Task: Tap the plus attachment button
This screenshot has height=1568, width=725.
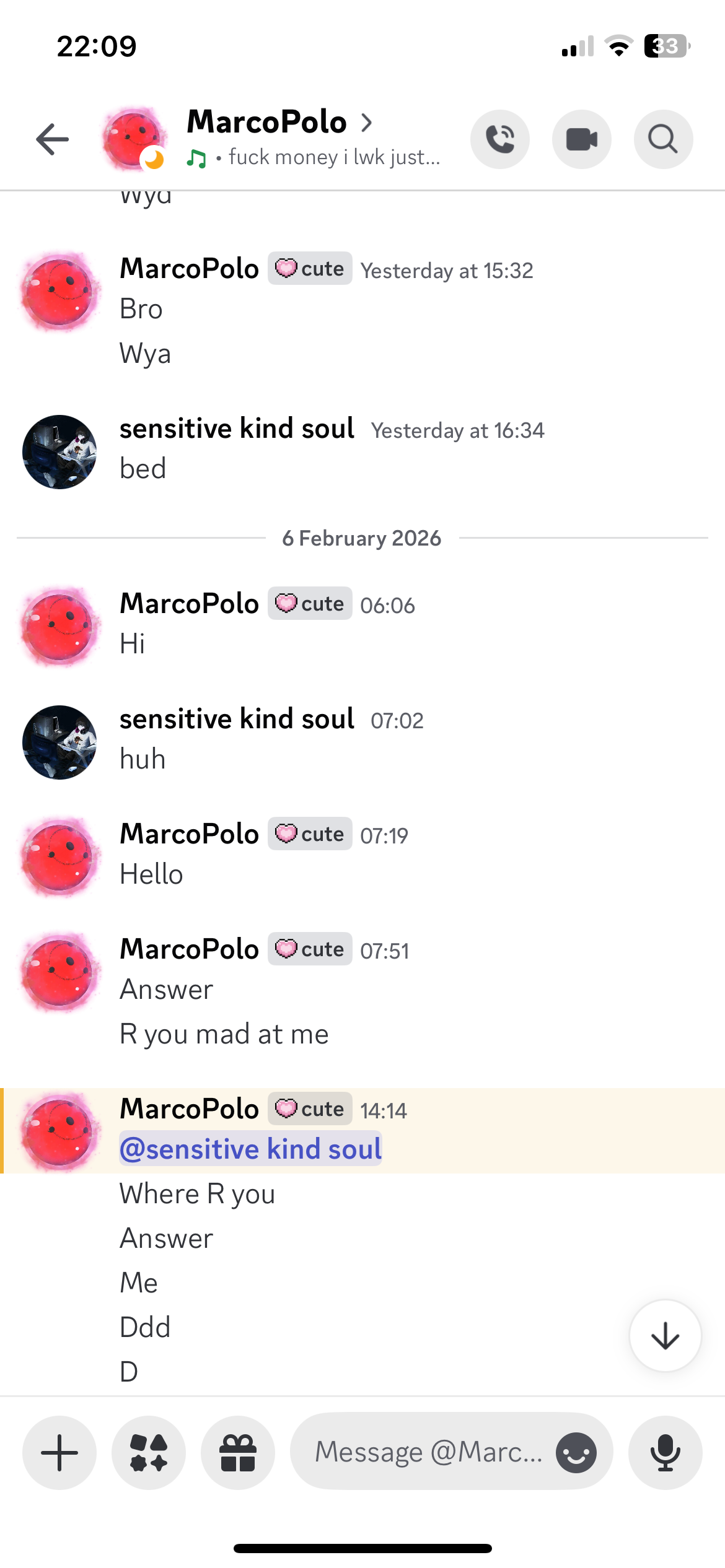Action: pos(59,1452)
